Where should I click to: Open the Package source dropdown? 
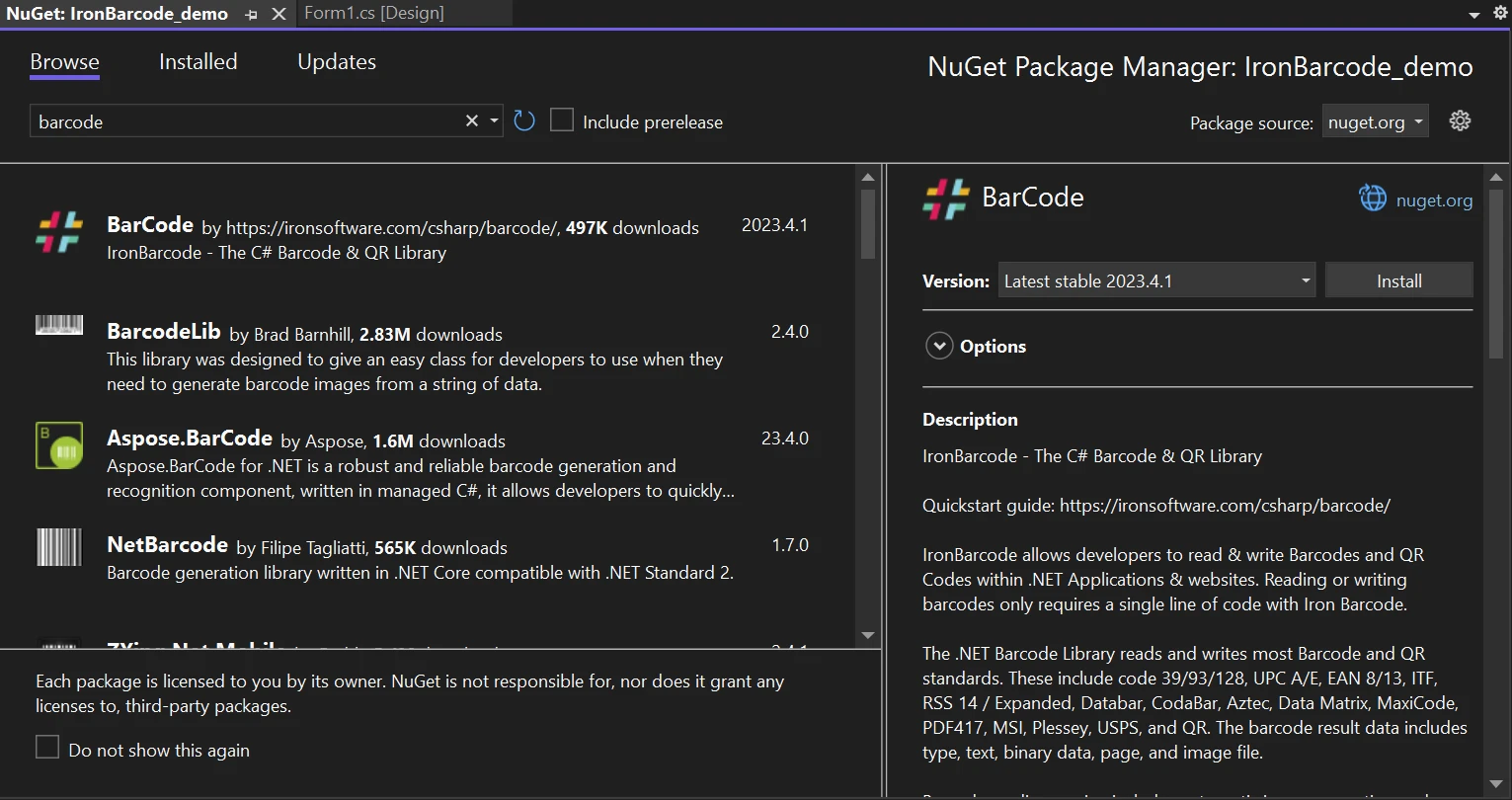pyautogui.click(x=1376, y=122)
